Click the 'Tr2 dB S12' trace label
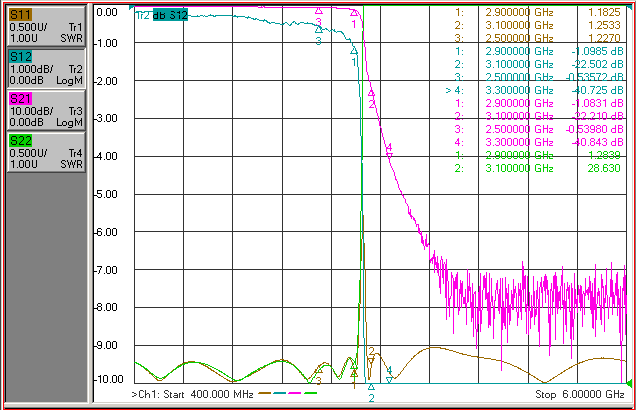This screenshot has height=410, width=636. pyautogui.click(x=161, y=15)
